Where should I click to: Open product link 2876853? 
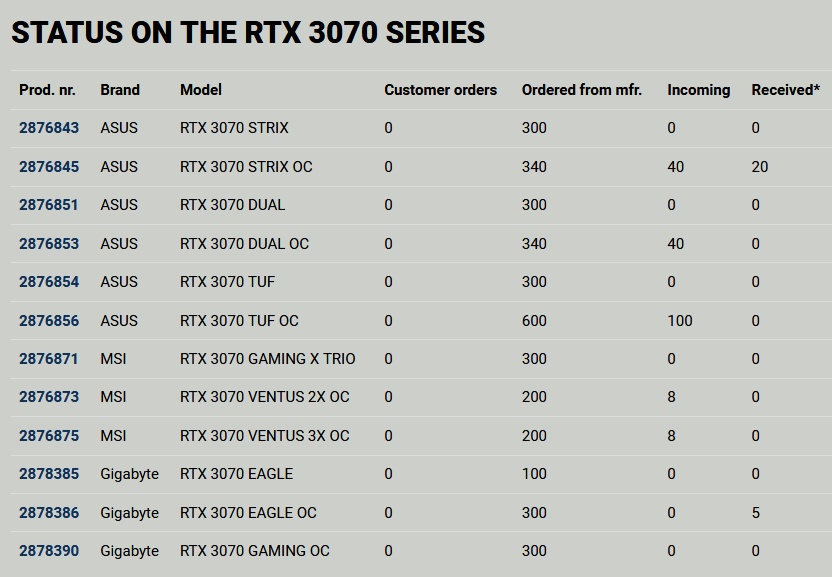[49, 244]
